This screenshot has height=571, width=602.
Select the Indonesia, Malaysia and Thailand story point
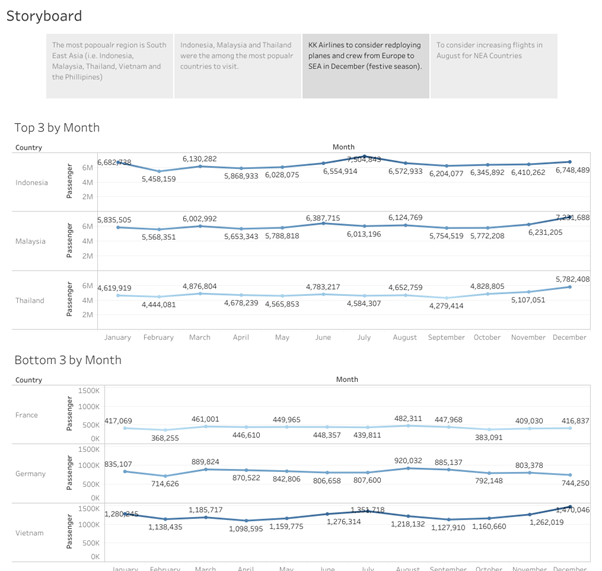click(x=238, y=66)
